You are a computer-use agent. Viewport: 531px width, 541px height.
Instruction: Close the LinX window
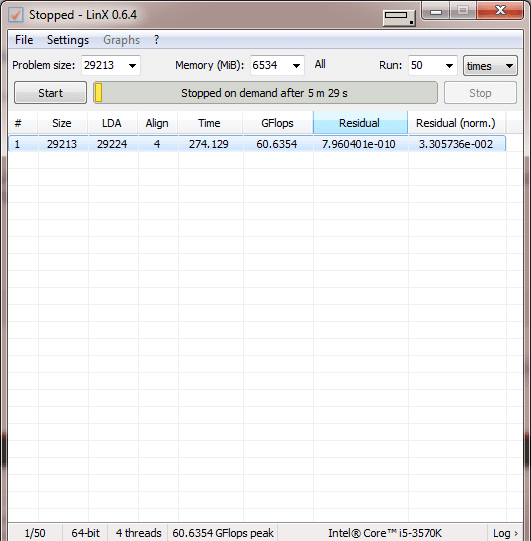[x=500, y=11]
